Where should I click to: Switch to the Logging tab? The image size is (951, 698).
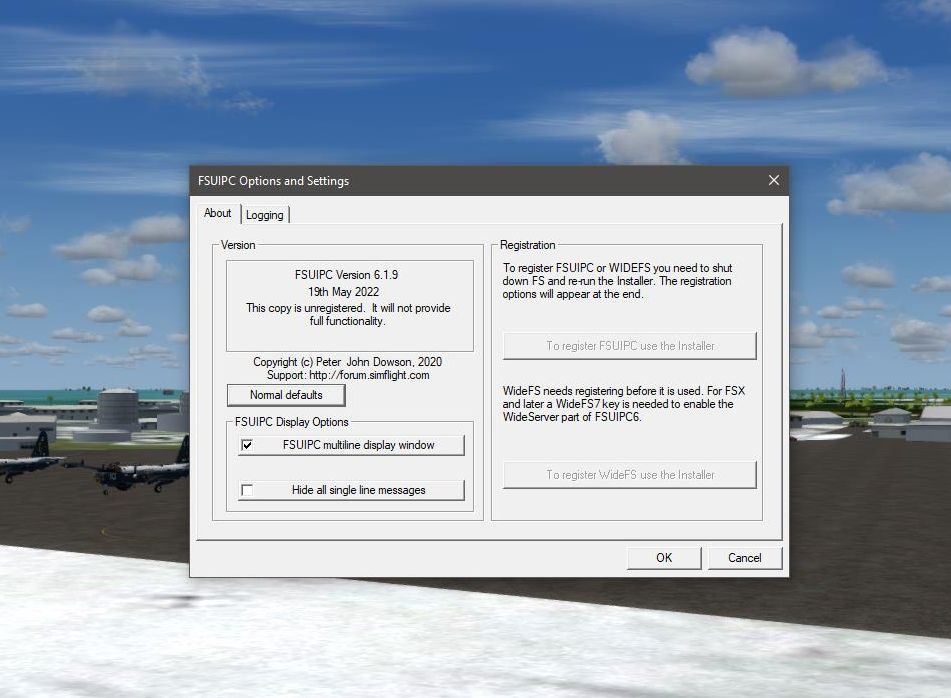click(265, 215)
